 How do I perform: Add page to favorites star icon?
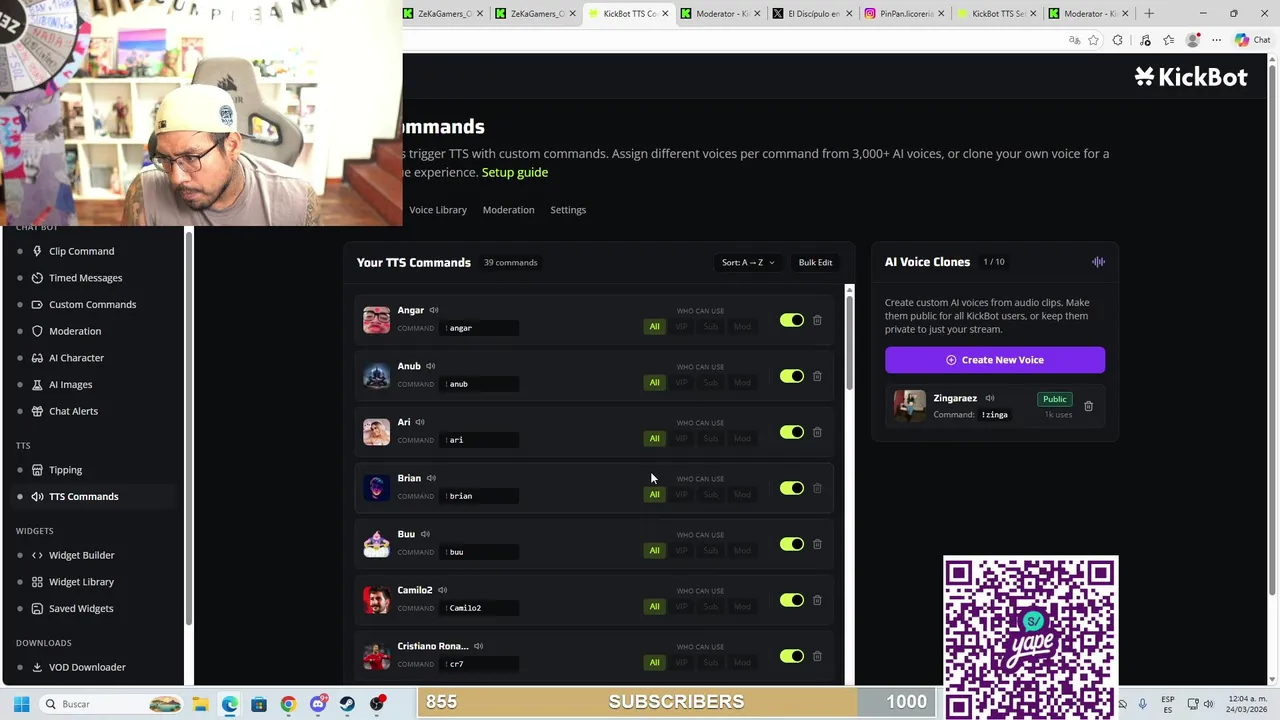[1093, 40]
